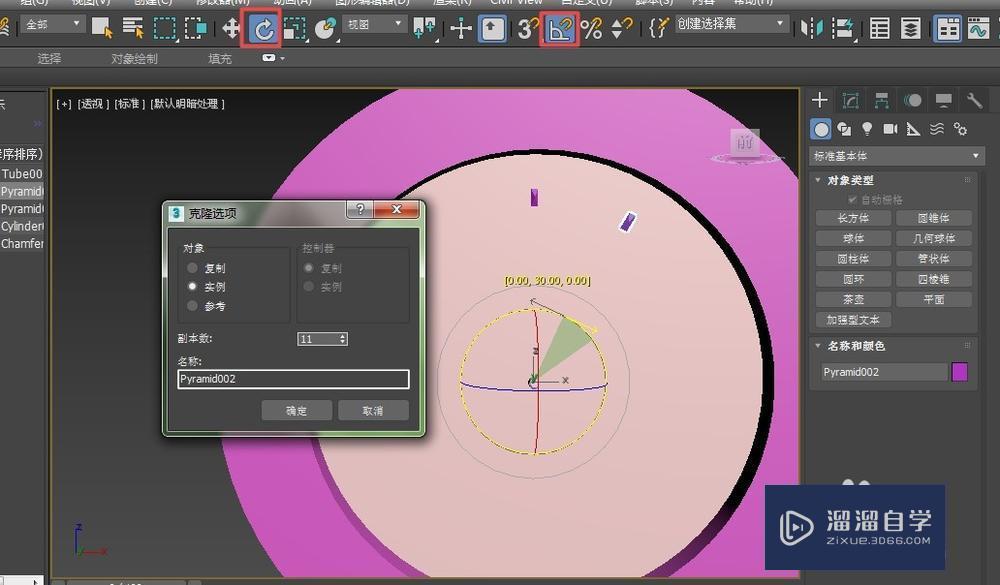Image resolution: width=1000 pixels, height=585 pixels.
Task: Expand the 全部 selection filter dropdown
Action: (x=52, y=23)
